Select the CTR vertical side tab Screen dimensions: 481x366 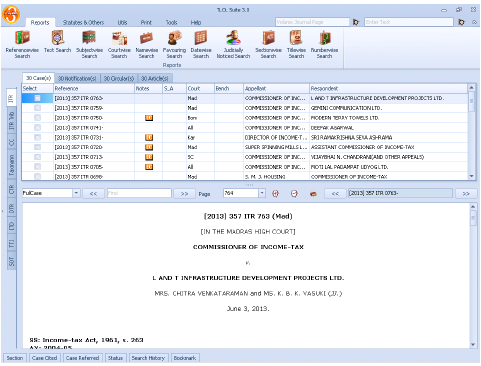tap(12, 190)
